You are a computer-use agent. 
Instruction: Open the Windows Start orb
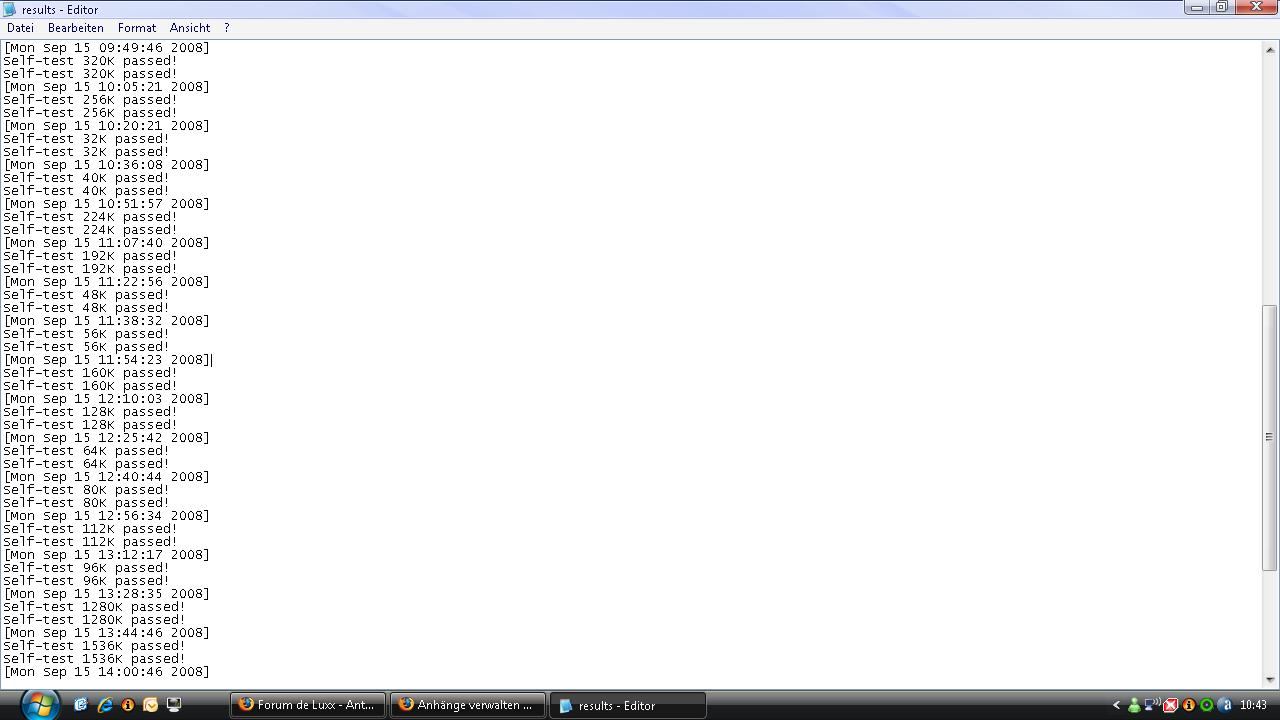coord(40,704)
